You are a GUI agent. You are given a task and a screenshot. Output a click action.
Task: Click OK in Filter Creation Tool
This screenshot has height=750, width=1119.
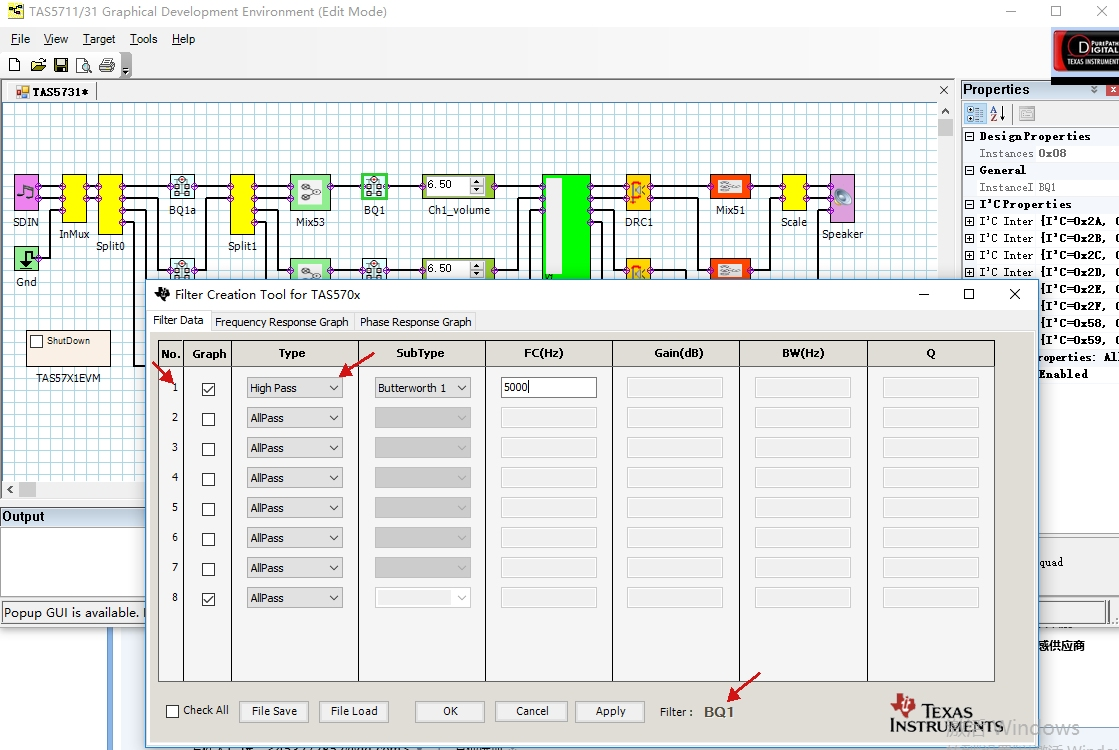click(450, 711)
